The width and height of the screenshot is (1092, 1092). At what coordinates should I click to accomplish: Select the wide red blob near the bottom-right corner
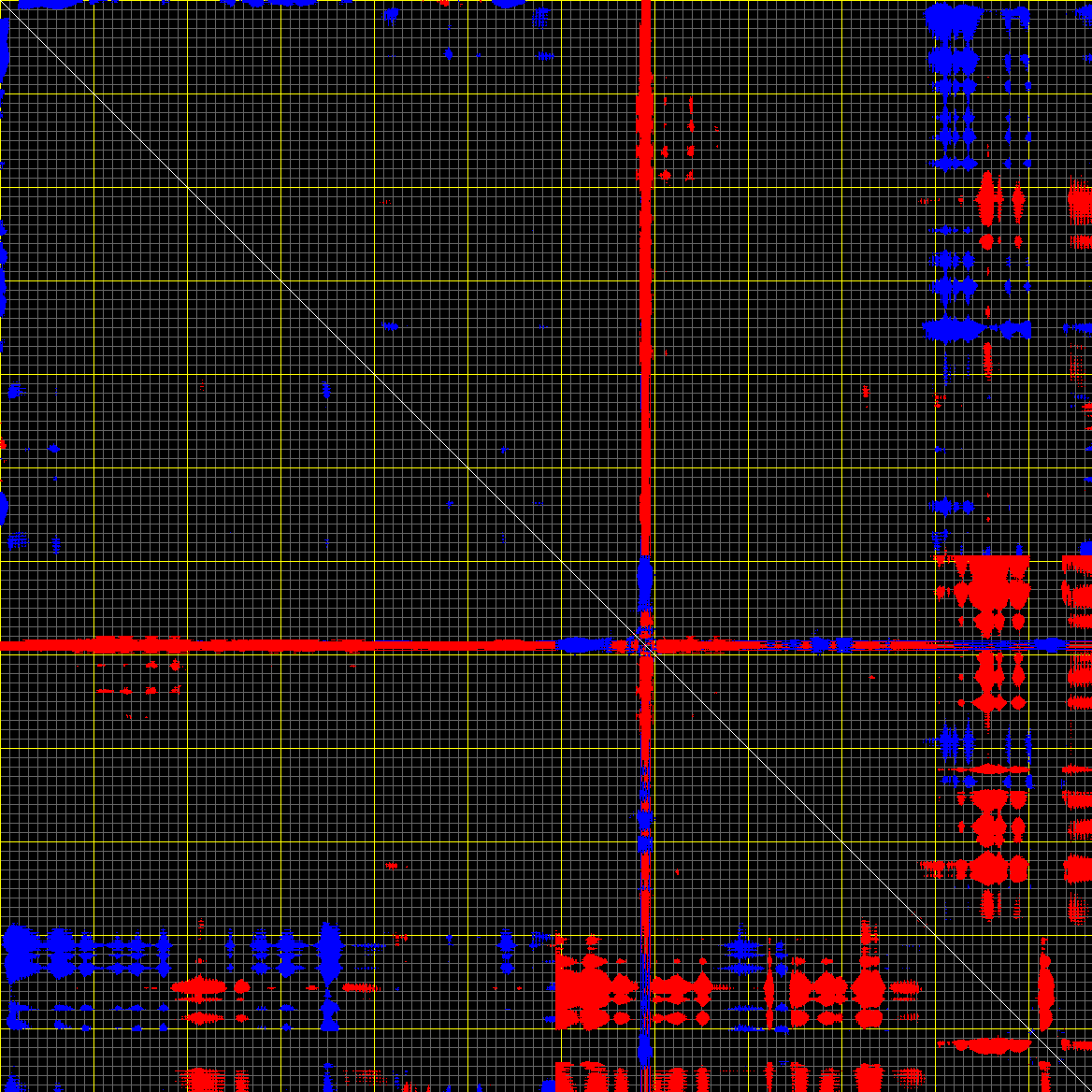point(991,1044)
